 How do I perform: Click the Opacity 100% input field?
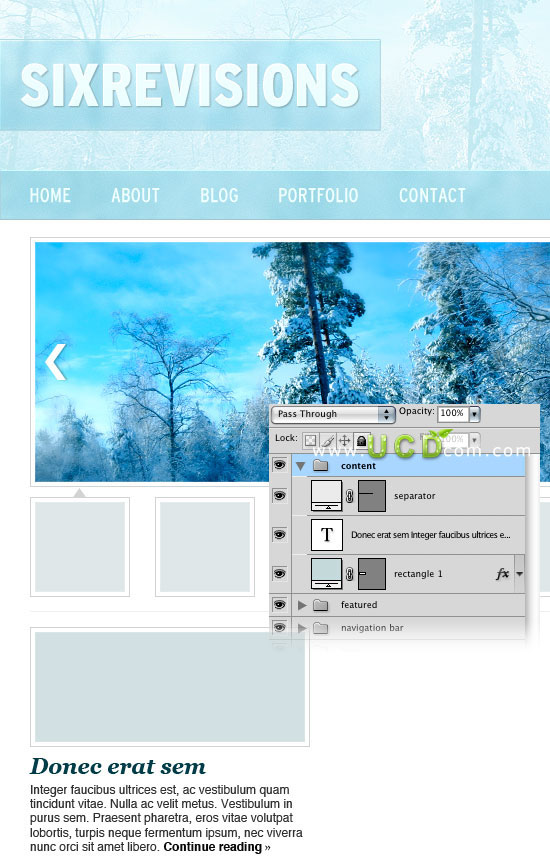click(x=453, y=413)
